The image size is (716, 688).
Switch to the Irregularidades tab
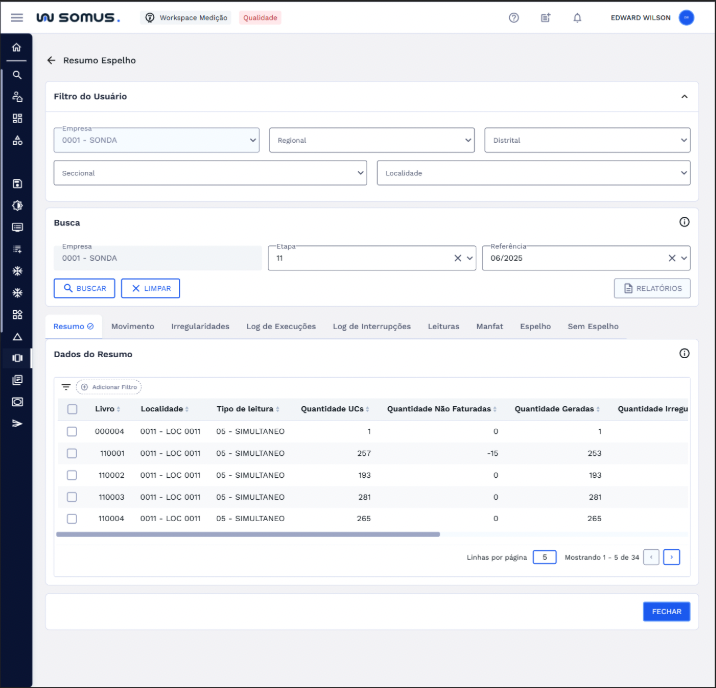(x=200, y=326)
